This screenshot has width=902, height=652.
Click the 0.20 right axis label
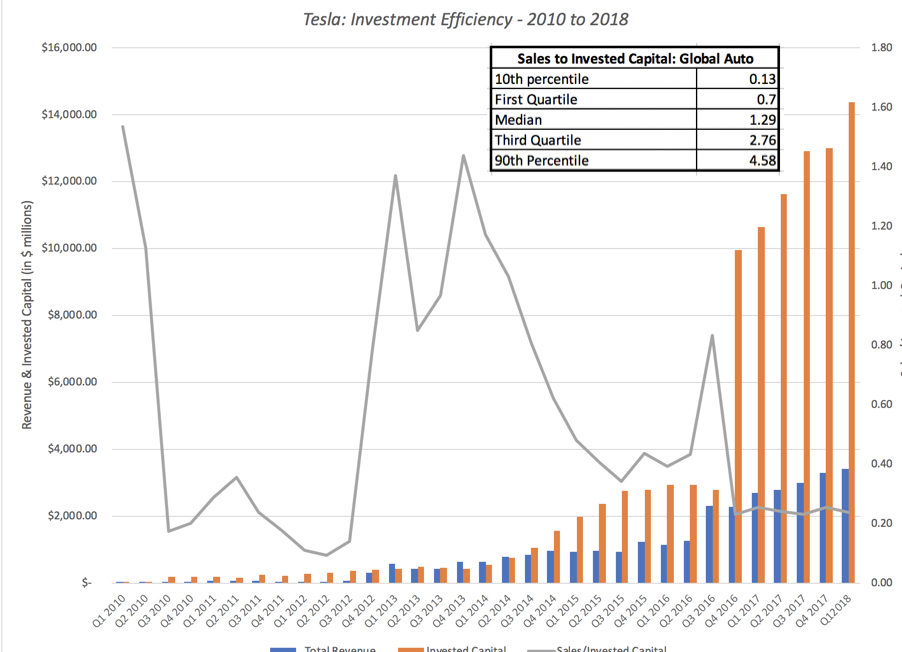(881, 523)
